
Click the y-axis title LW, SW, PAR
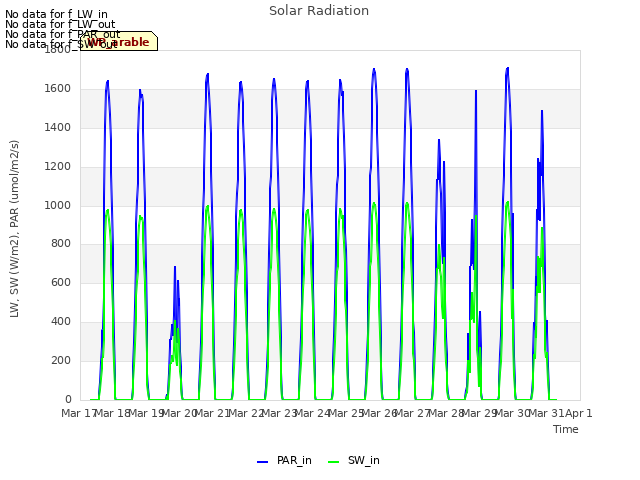tap(14, 229)
